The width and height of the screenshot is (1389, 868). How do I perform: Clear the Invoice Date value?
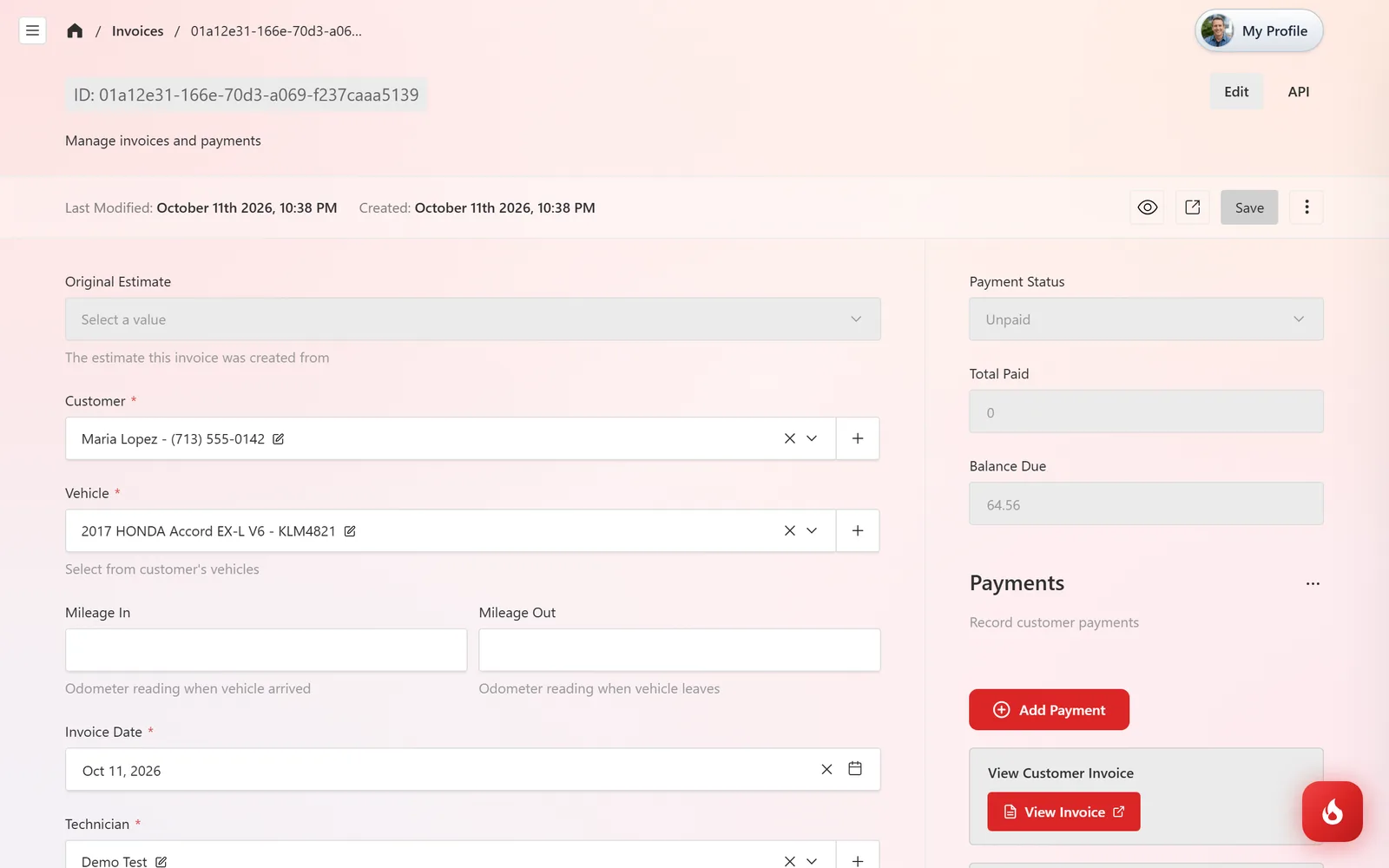click(826, 769)
